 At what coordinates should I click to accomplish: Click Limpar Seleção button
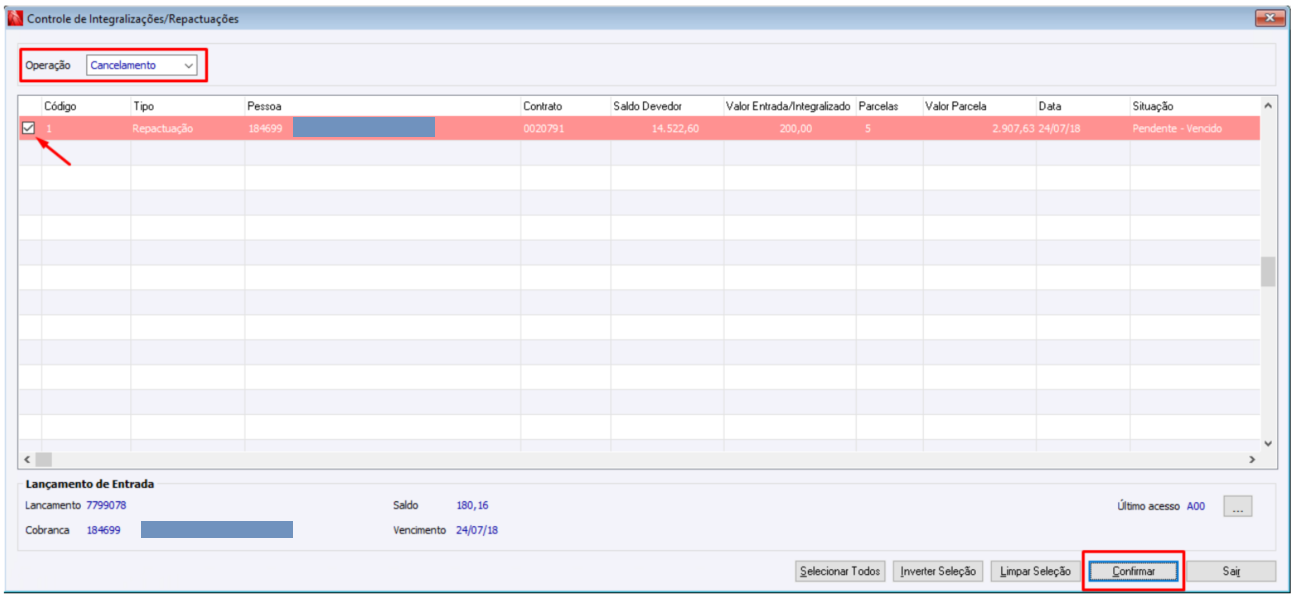coord(1035,571)
